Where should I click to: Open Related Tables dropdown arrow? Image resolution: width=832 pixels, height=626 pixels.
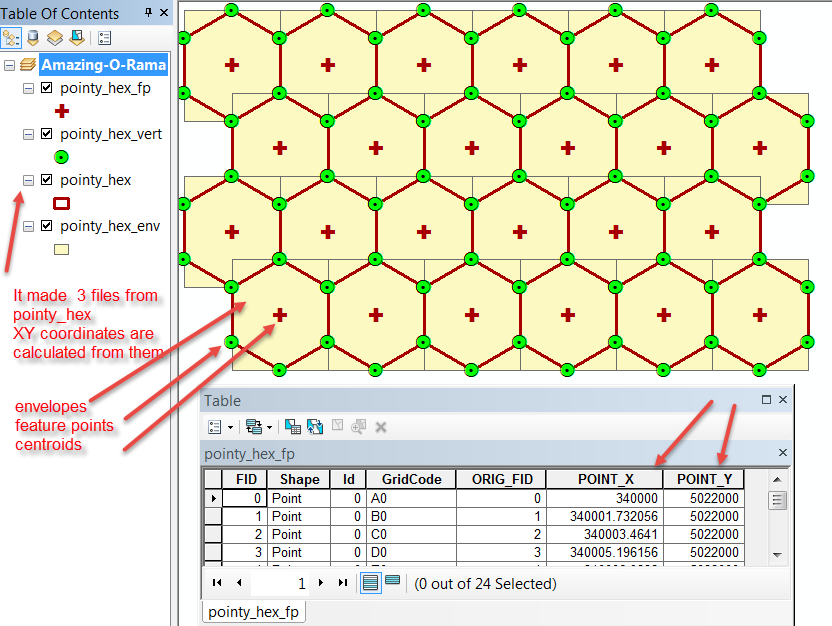[x=270, y=427]
